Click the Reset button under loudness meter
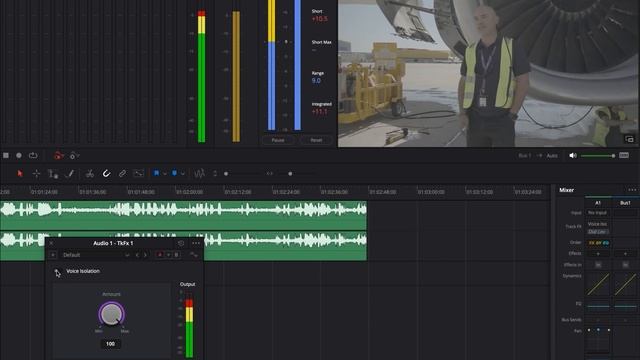This screenshot has width=640, height=360. pos(316,140)
